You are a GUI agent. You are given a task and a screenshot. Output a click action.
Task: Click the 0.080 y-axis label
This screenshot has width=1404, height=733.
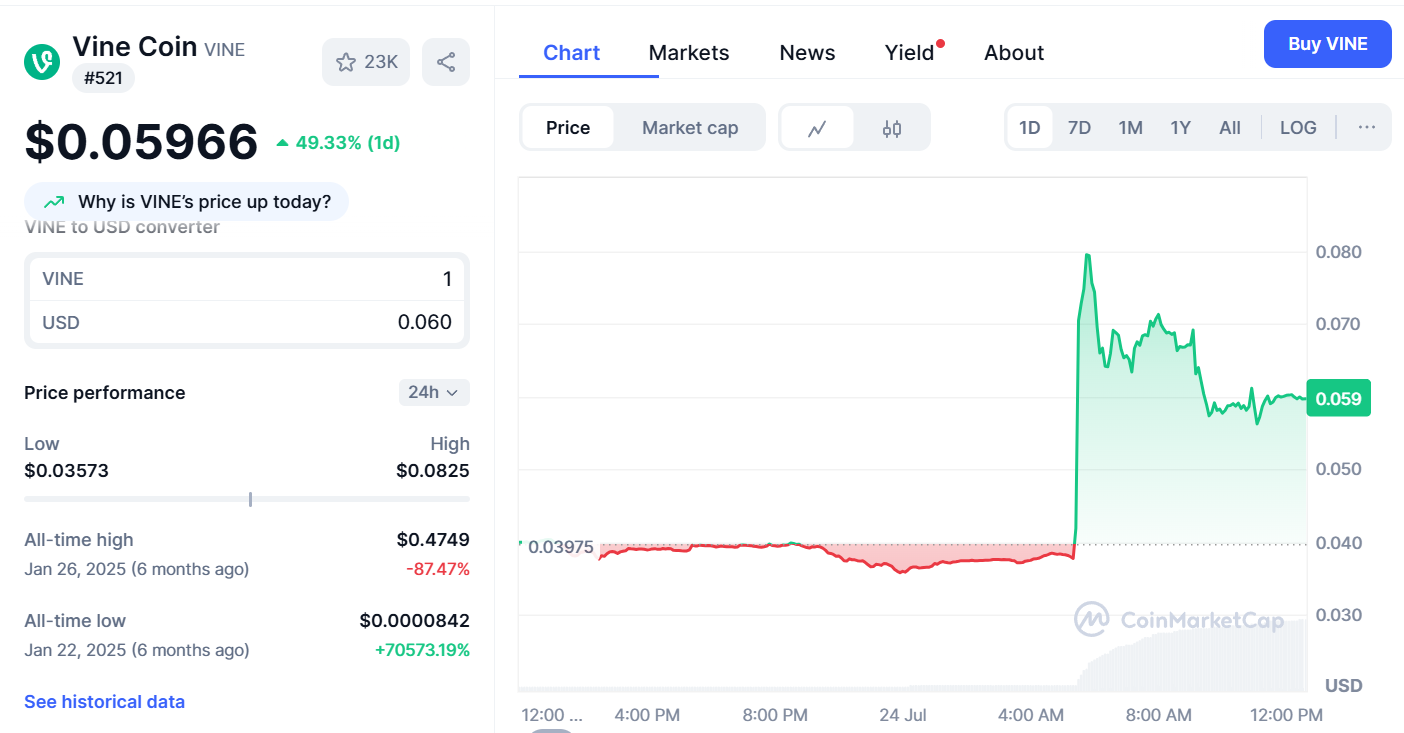[x=1338, y=252]
